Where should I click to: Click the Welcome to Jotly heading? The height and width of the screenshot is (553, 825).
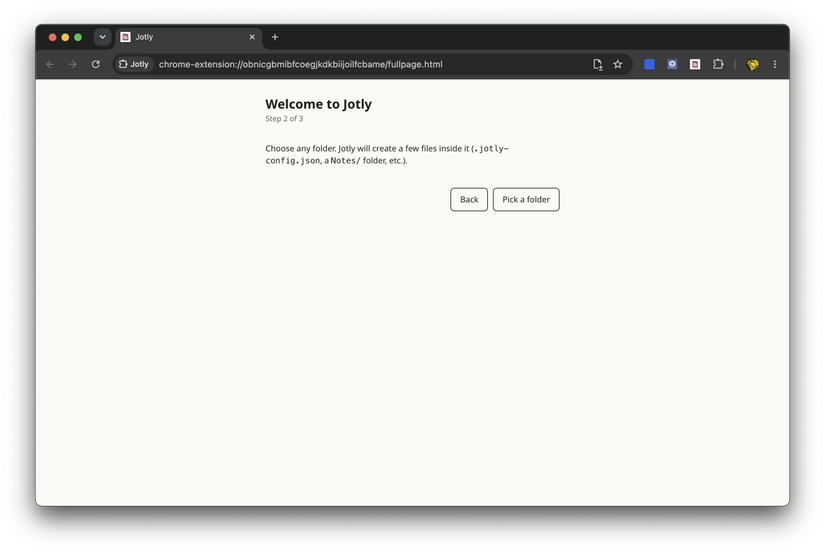(x=318, y=104)
